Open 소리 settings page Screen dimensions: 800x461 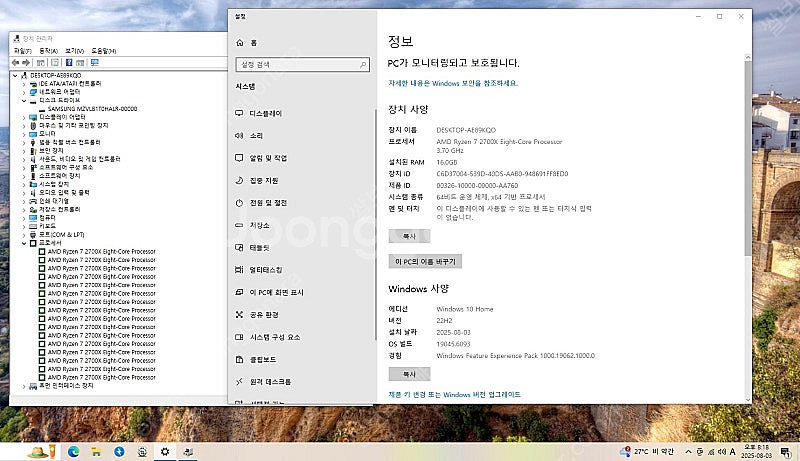[x=301, y=136]
